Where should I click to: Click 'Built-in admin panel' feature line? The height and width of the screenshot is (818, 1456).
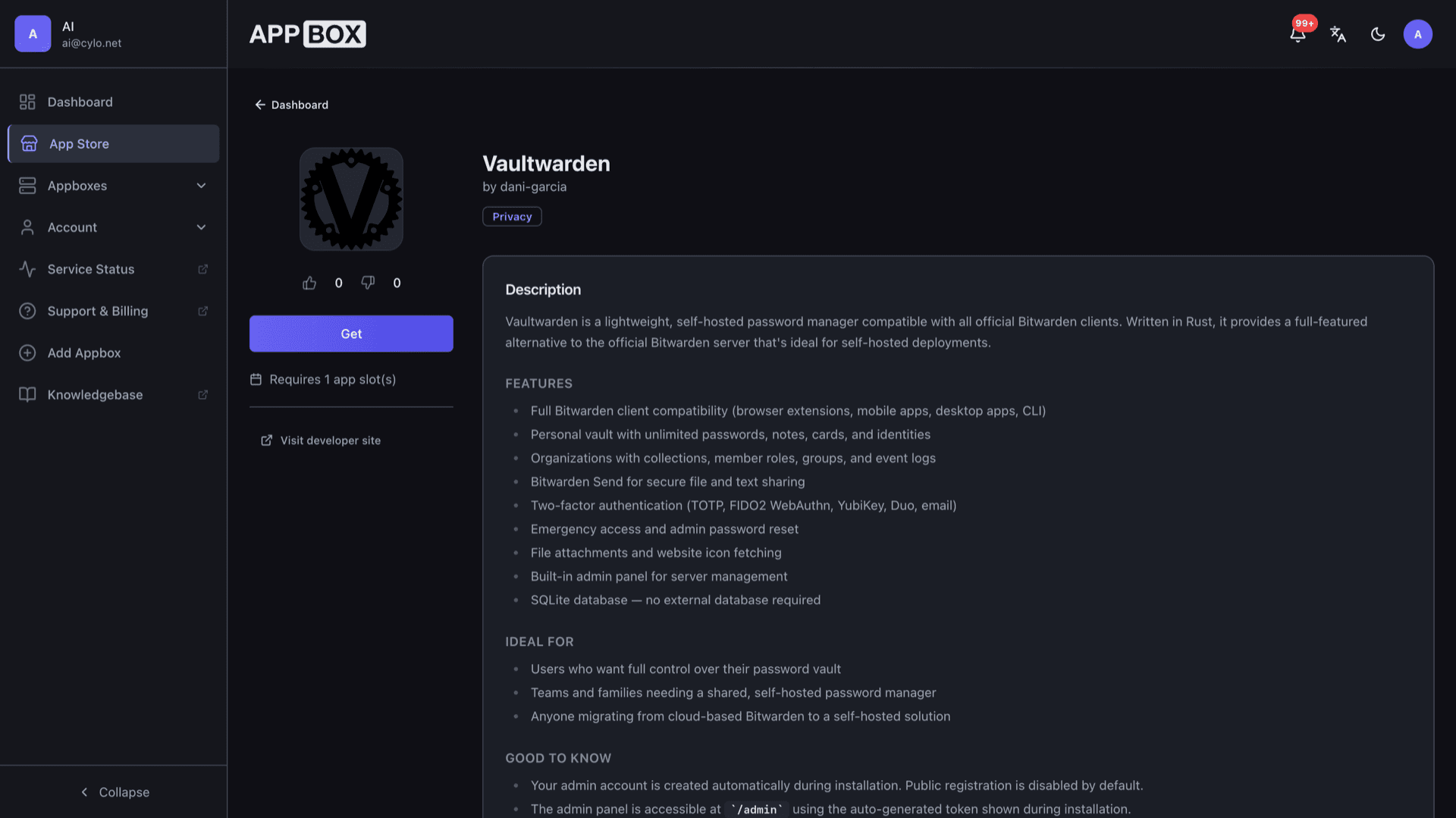click(x=659, y=576)
